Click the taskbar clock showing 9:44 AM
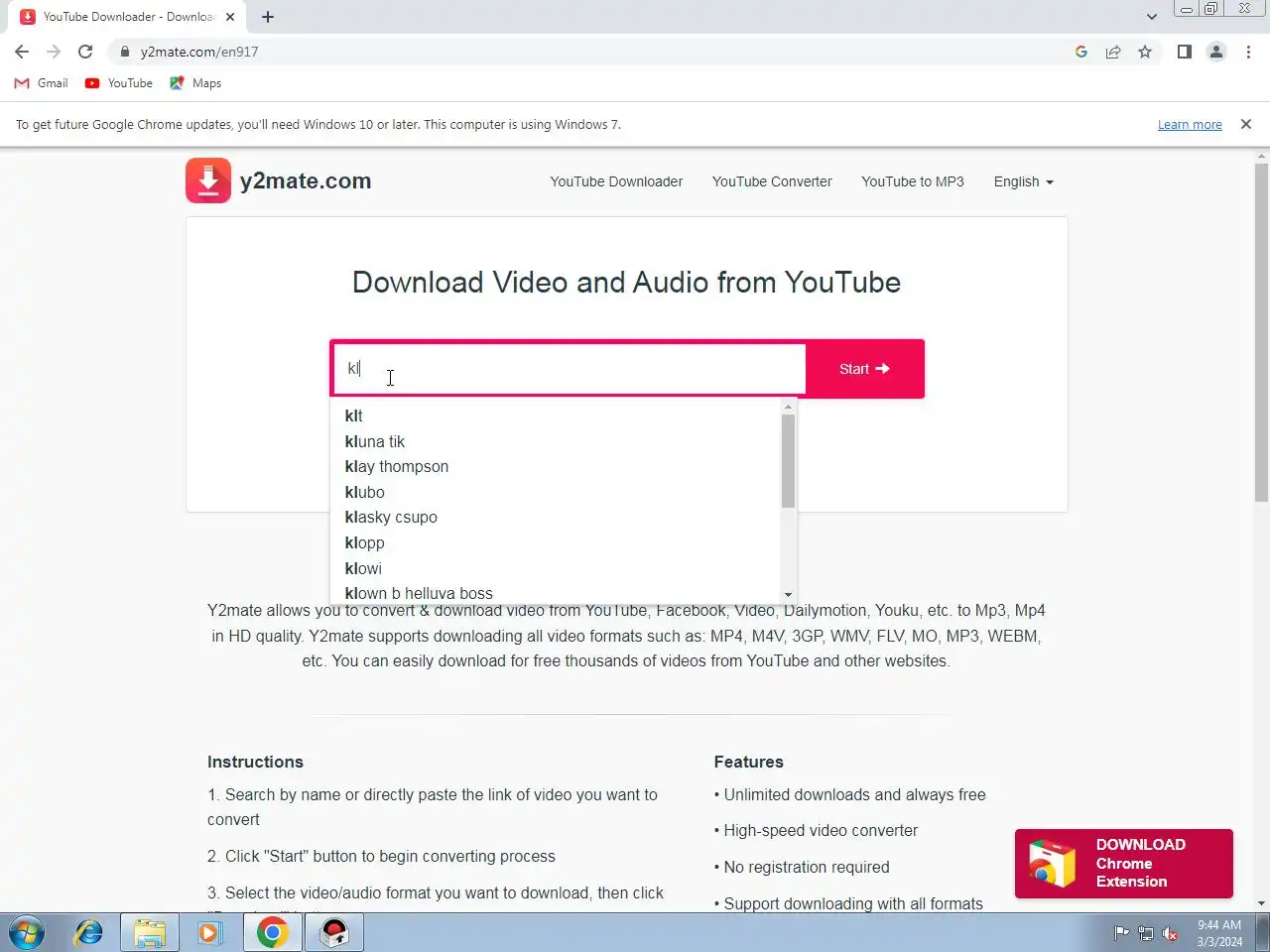 1219,933
